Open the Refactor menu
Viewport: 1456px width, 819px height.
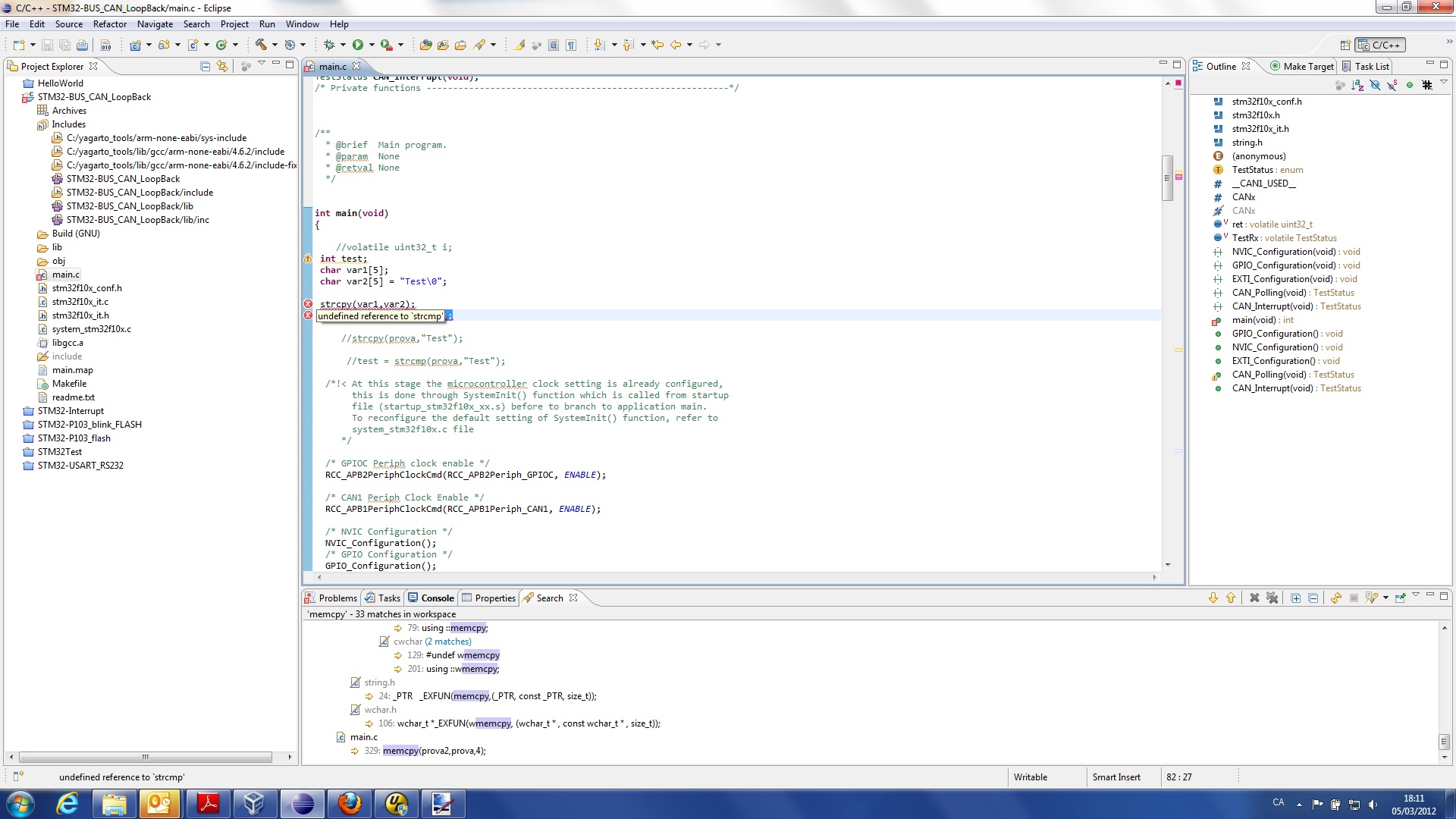pos(110,24)
